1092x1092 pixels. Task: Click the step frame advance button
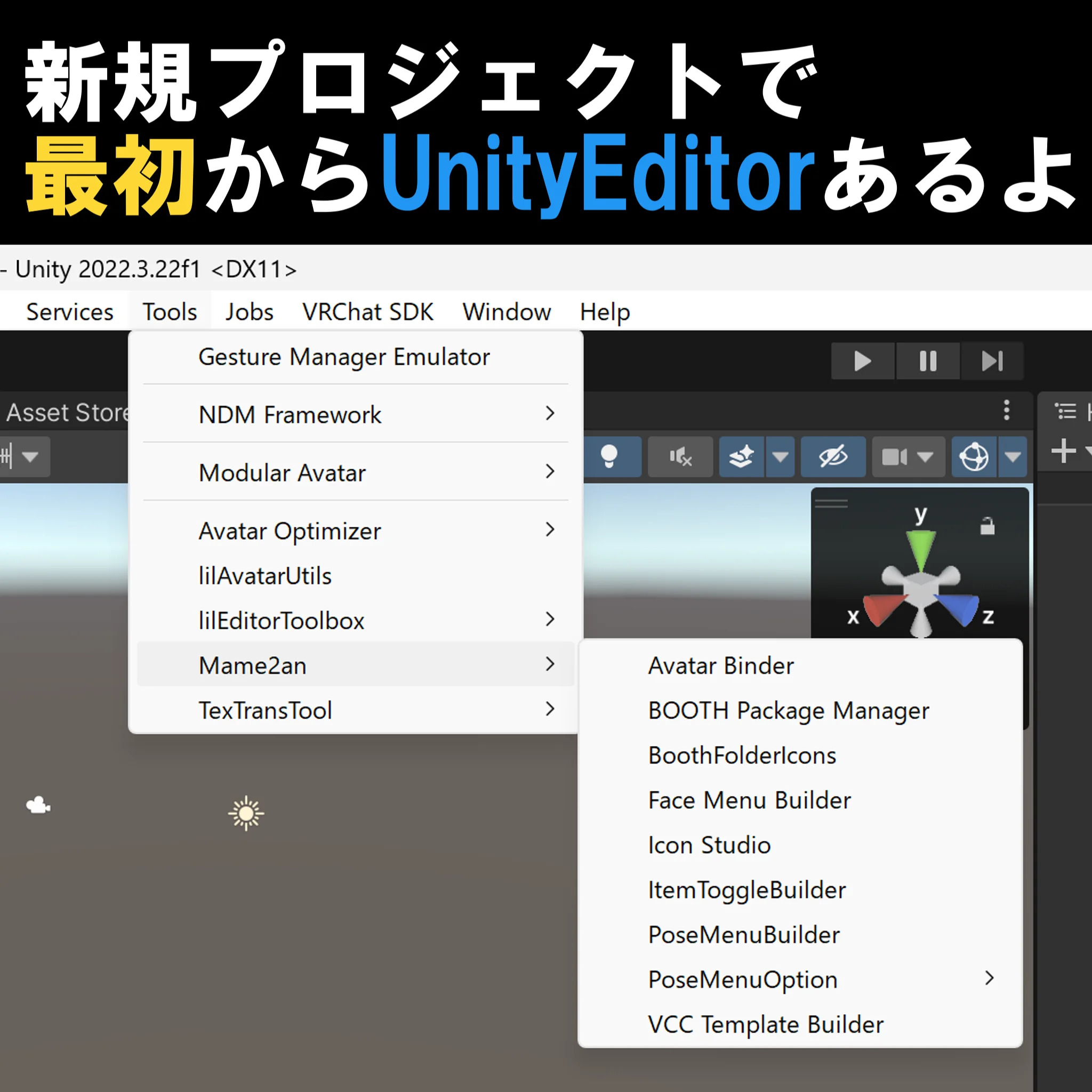(992, 360)
